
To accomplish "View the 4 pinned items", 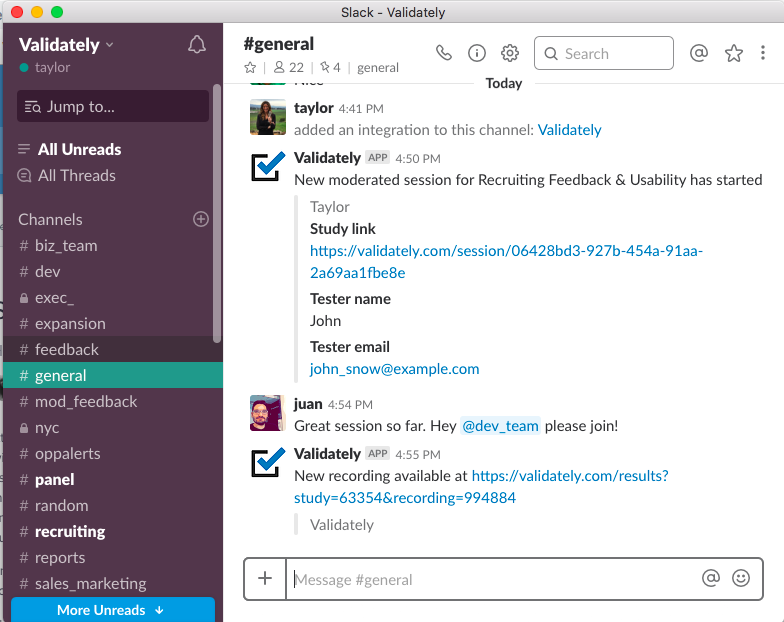I will pos(330,68).
